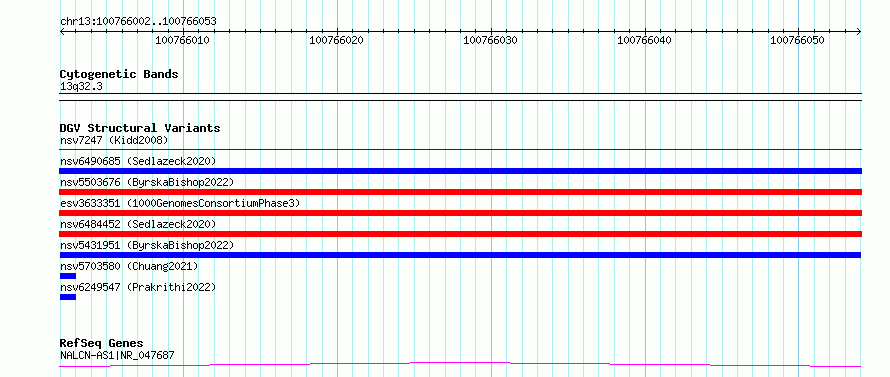
Task: Open gene NALCN-AS1|NR_047687 label
Action: (x=117, y=355)
